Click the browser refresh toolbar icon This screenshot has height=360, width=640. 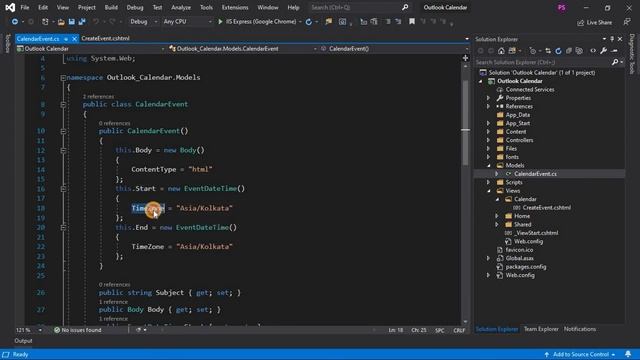tap(309, 22)
